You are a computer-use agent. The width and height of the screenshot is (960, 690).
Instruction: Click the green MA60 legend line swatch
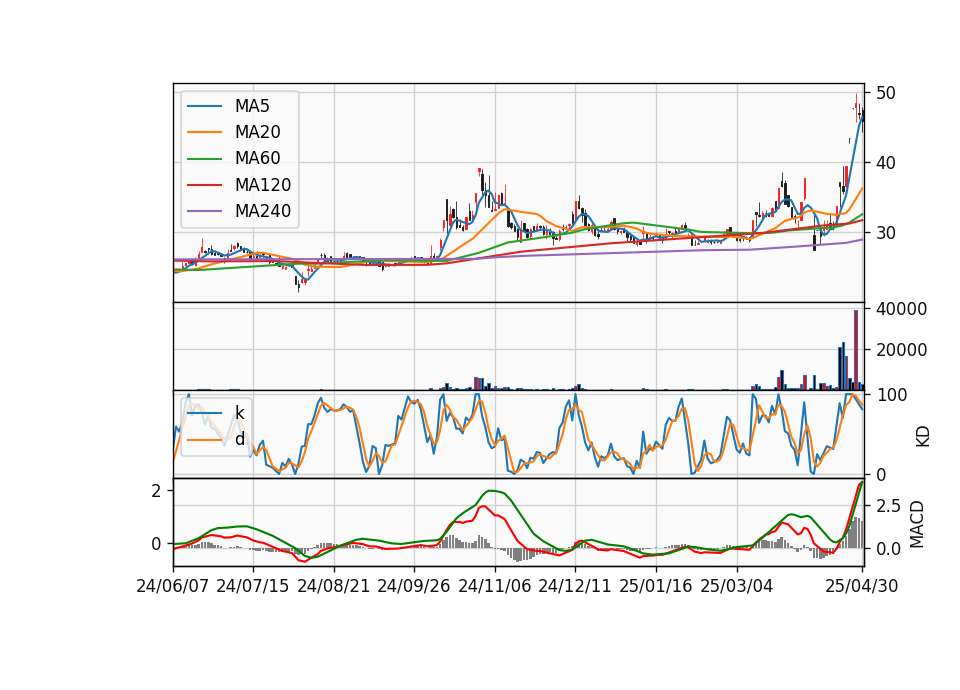click(x=204, y=159)
